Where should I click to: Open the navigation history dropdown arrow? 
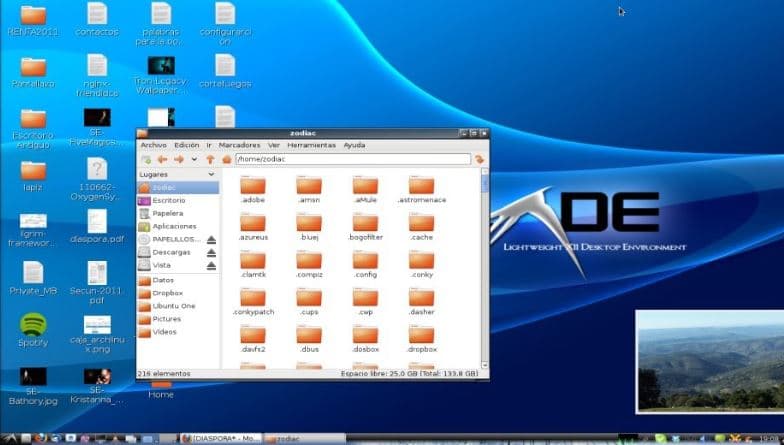tap(194, 160)
